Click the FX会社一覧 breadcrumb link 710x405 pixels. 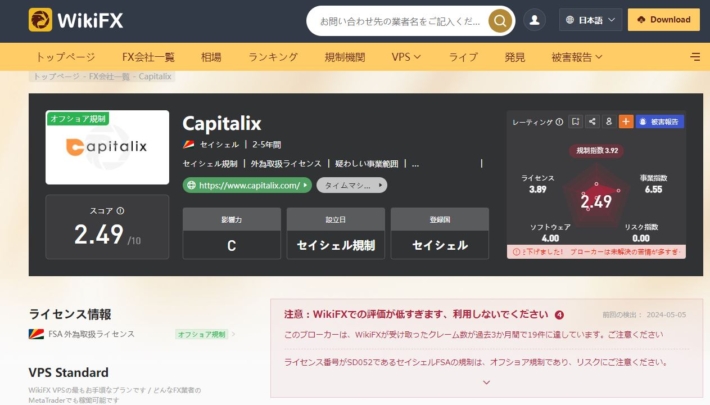[109, 76]
